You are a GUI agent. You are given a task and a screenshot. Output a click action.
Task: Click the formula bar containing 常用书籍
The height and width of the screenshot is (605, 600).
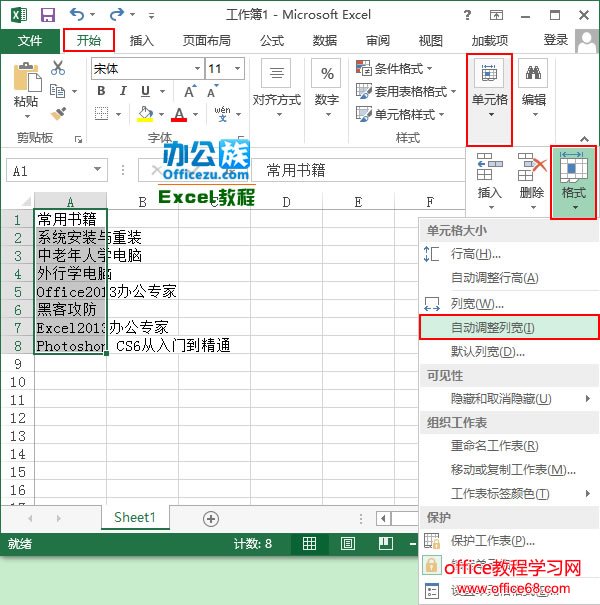pos(359,170)
